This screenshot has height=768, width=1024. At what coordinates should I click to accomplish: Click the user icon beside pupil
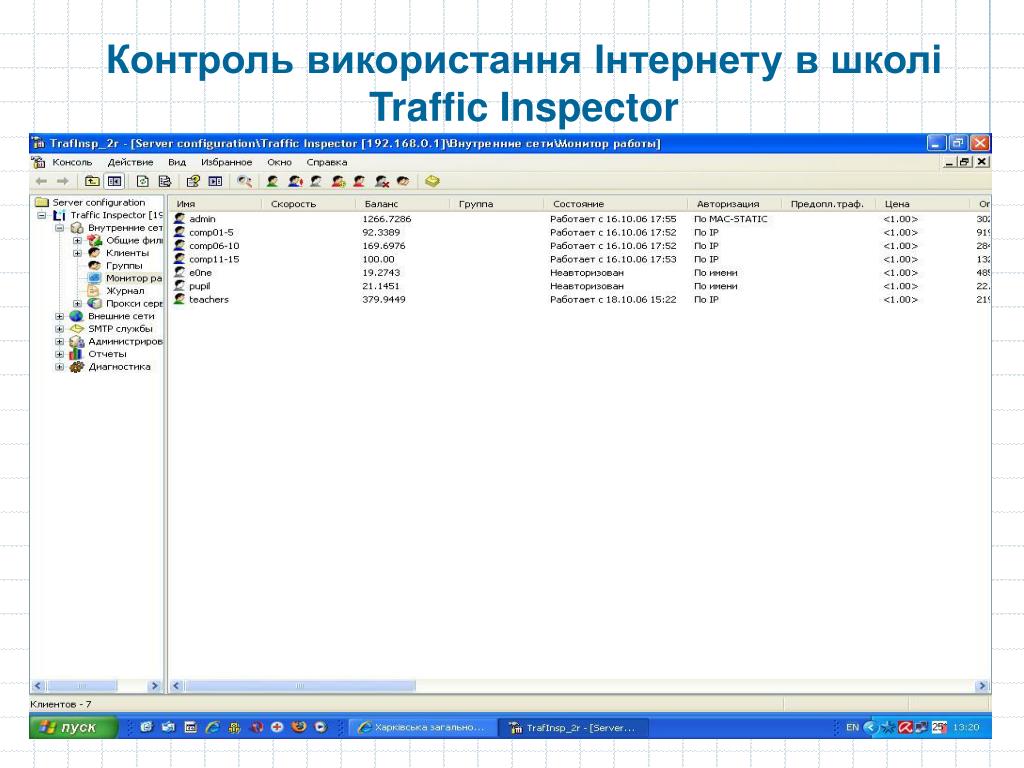pos(180,286)
